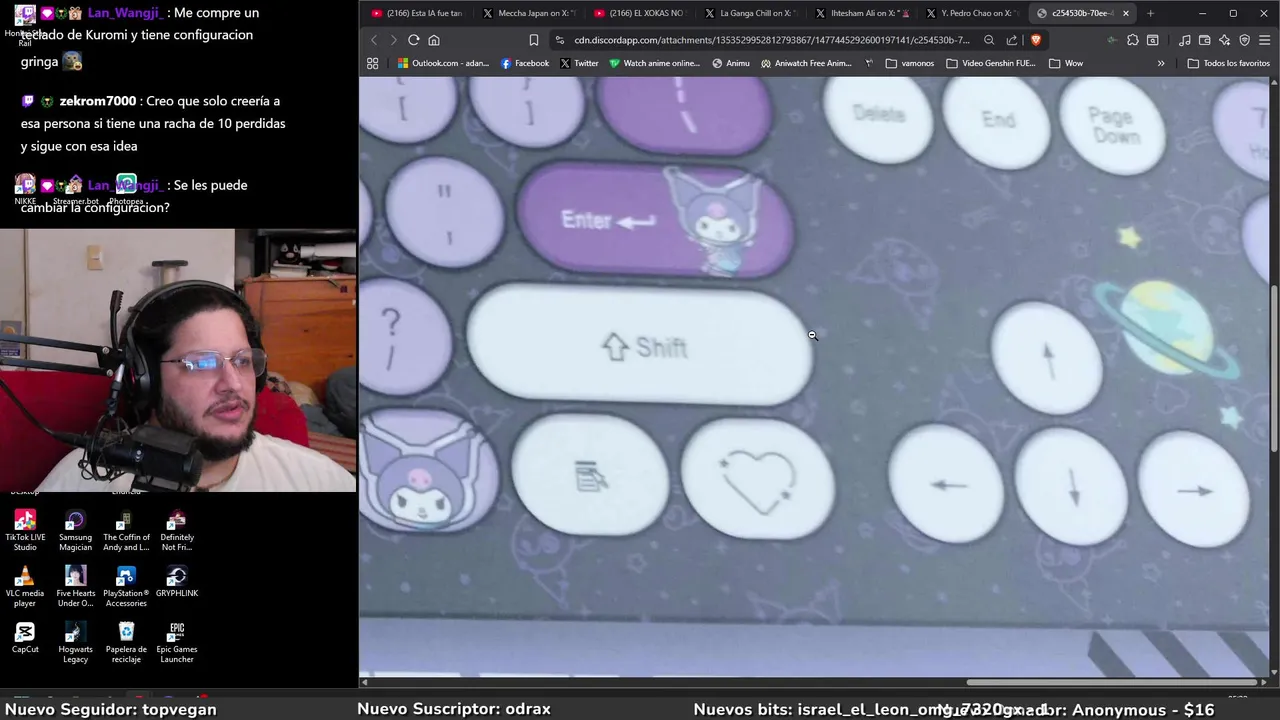Image resolution: width=1280 pixels, height=720 pixels.
Task: Open the apps grid icon in bookmarks bar
Action: click(x=373, y=63)
